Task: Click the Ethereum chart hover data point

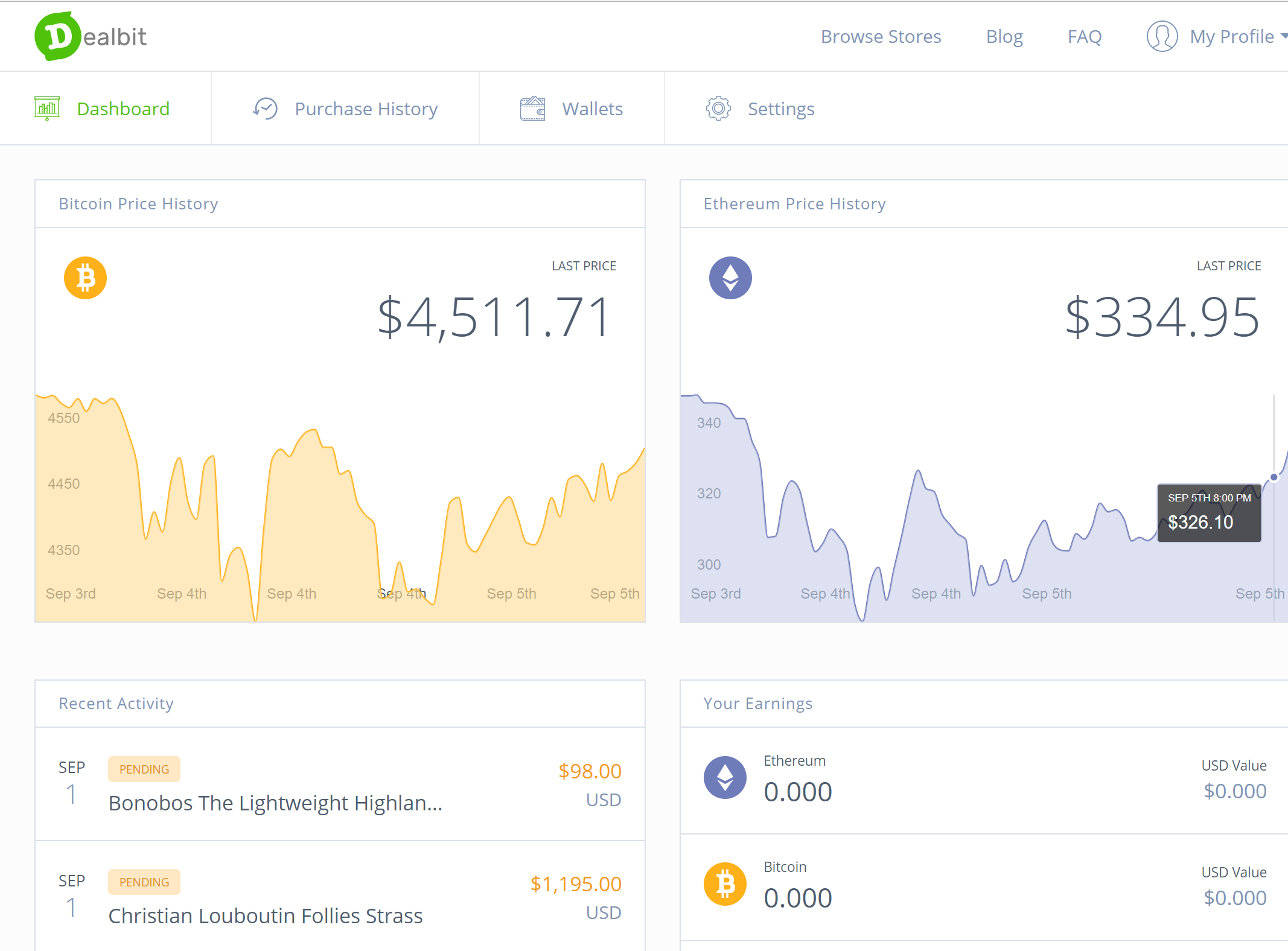Action: [x=1274, y=477]
